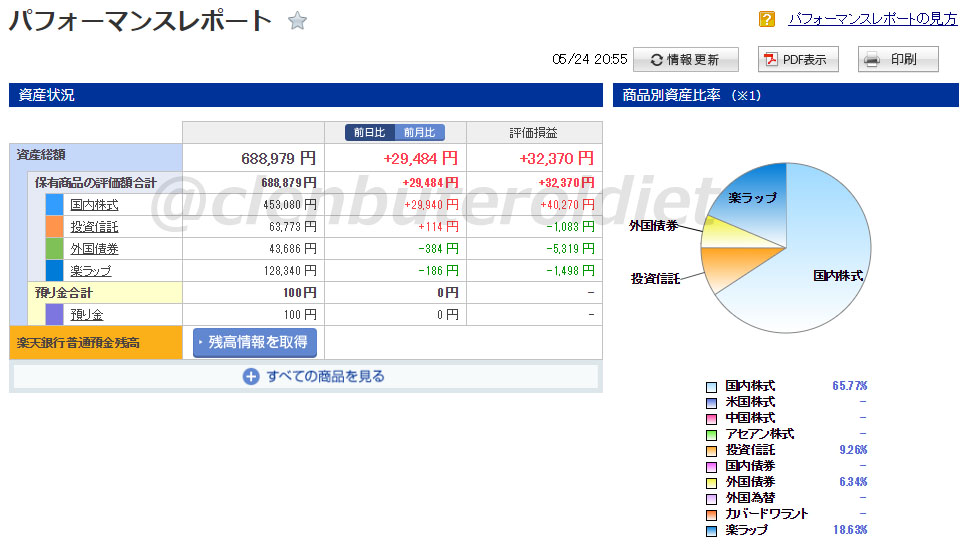Click the 米国株式 legend color box
The width and height of the screenshot is (965, 552).
click(x=711, y=403)
